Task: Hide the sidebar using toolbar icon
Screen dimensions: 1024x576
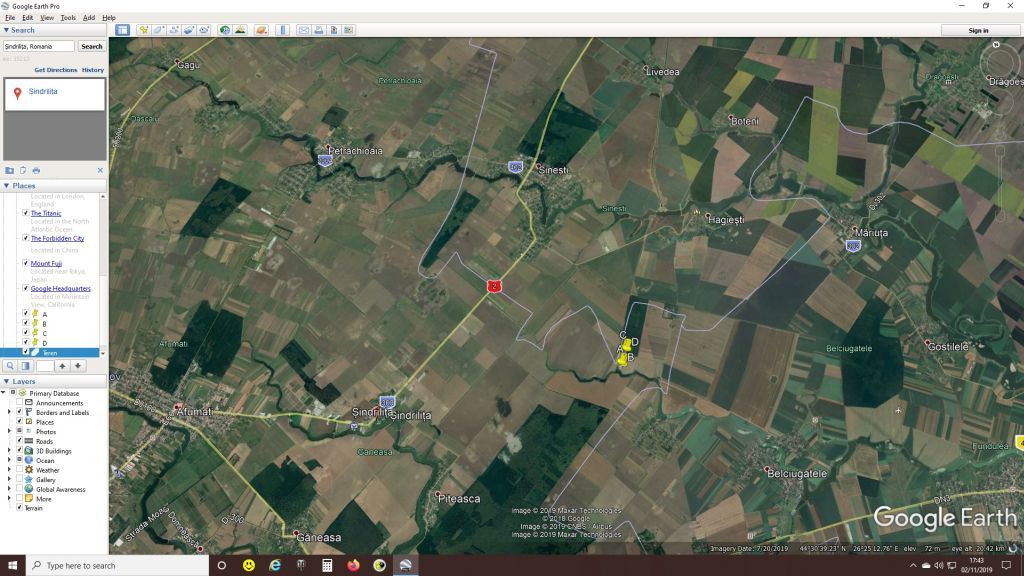Action: click(x=122, y=30)
